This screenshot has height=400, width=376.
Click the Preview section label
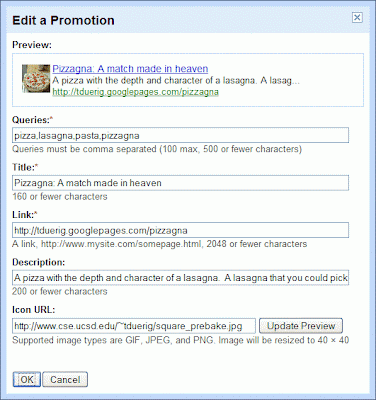(32, 45)
